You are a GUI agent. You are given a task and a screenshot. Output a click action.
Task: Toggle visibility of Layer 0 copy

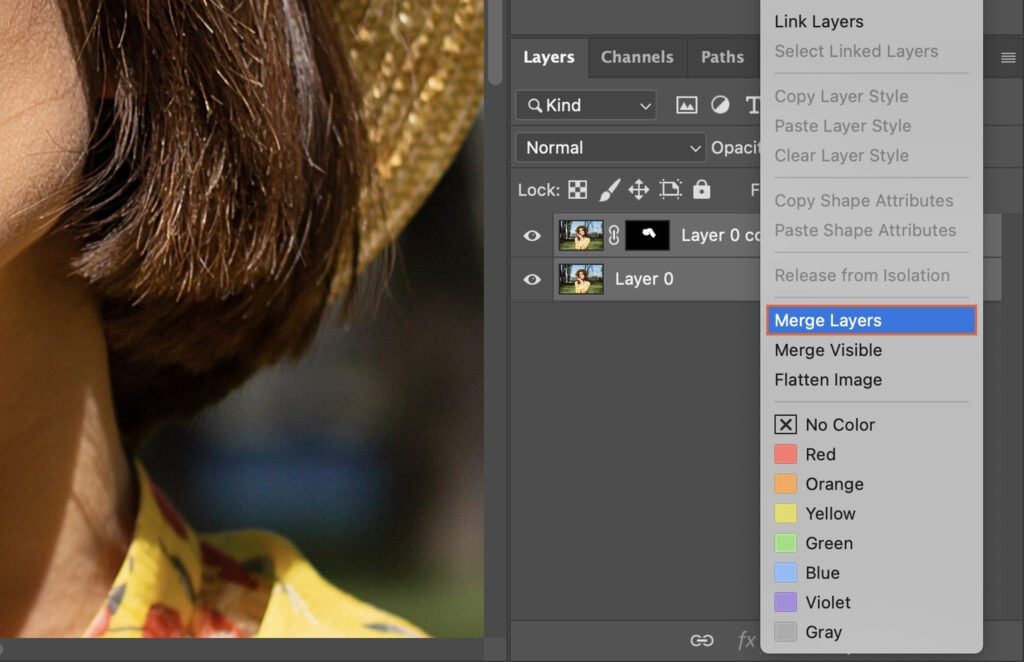tap(531, 235)
